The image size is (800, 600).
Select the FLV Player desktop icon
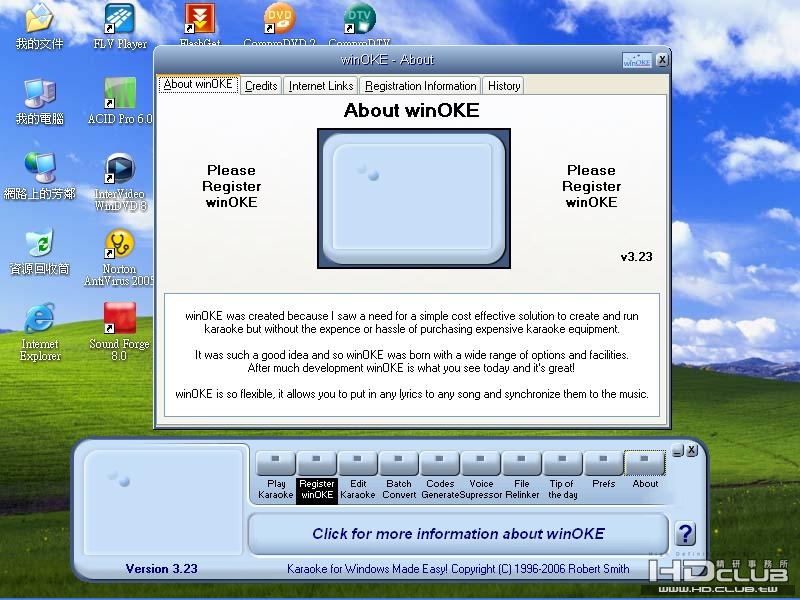point(120,27)
